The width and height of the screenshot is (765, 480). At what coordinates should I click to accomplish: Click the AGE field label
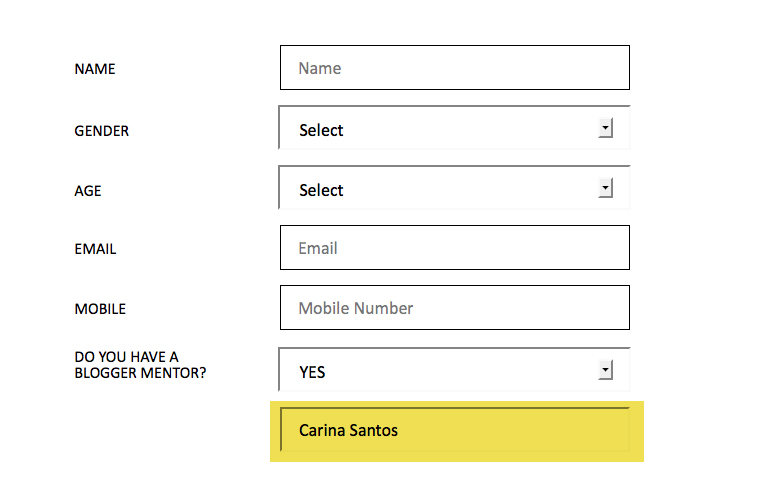[88, 190]
